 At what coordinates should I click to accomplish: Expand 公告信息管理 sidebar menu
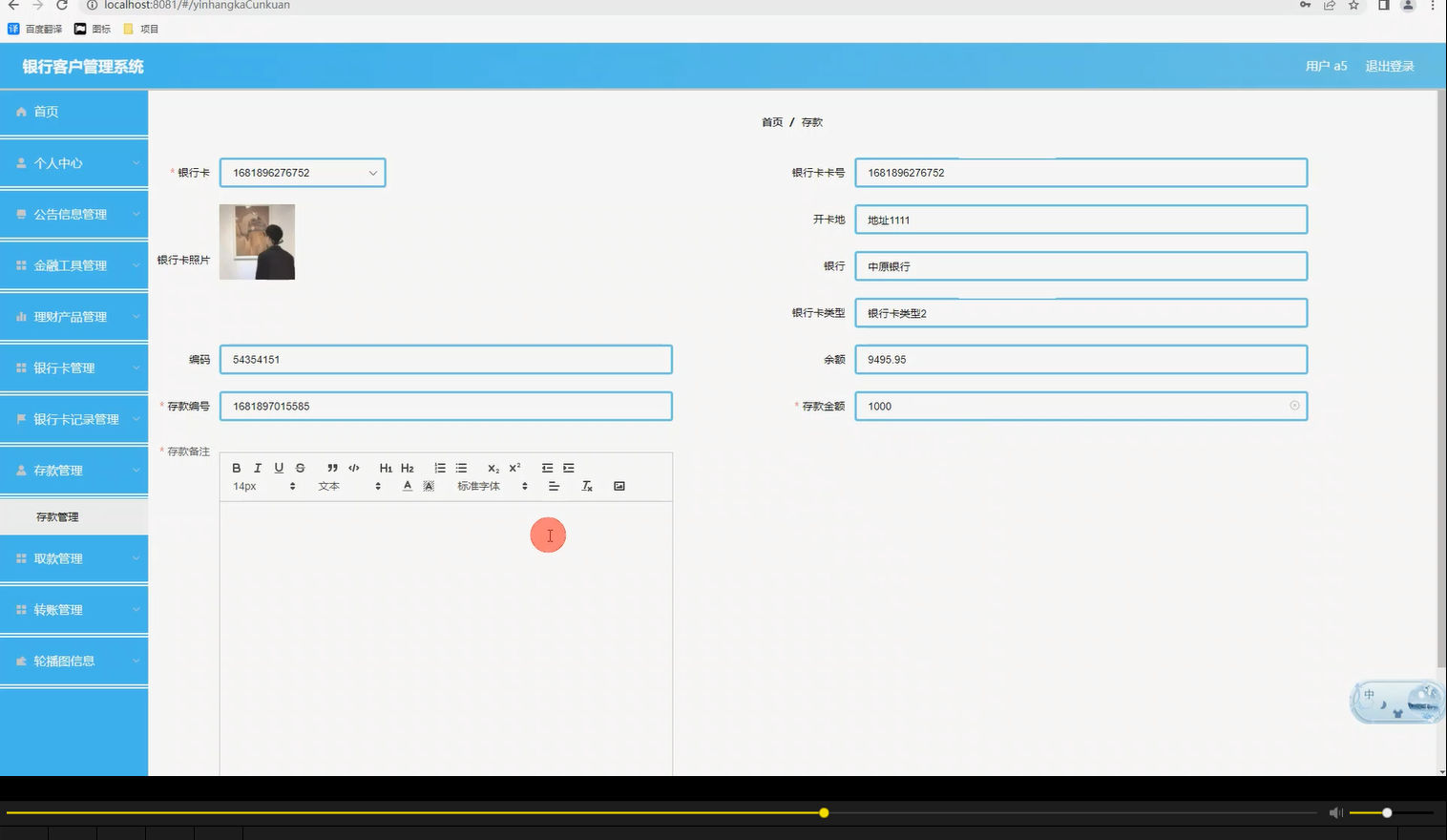(73, 214)
